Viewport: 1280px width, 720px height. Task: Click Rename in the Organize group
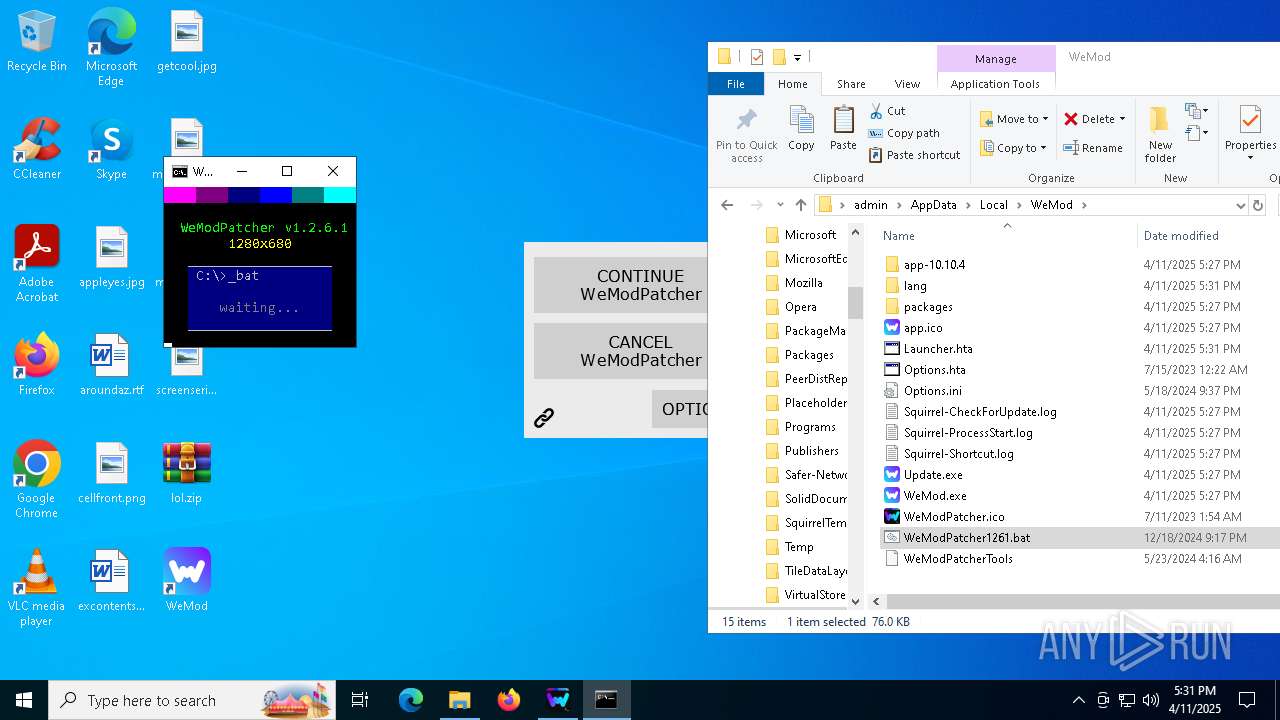point(1092,148)
